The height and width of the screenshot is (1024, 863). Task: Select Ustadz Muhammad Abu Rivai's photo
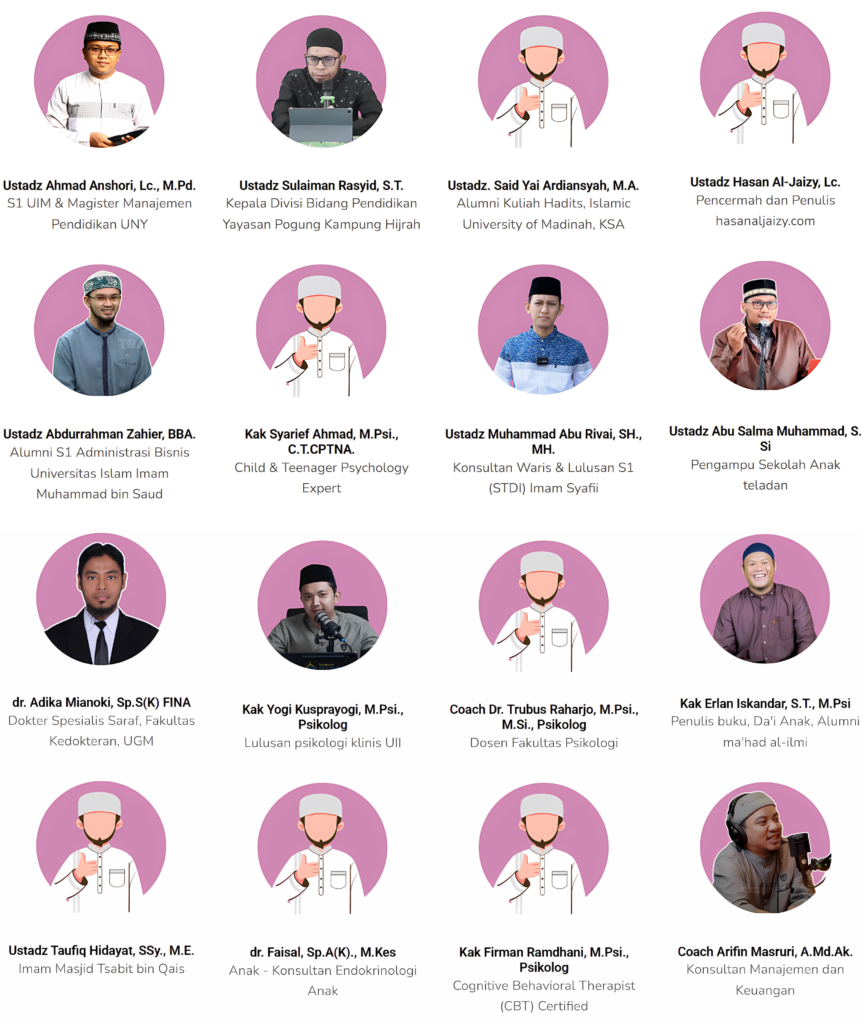[543, 330]
